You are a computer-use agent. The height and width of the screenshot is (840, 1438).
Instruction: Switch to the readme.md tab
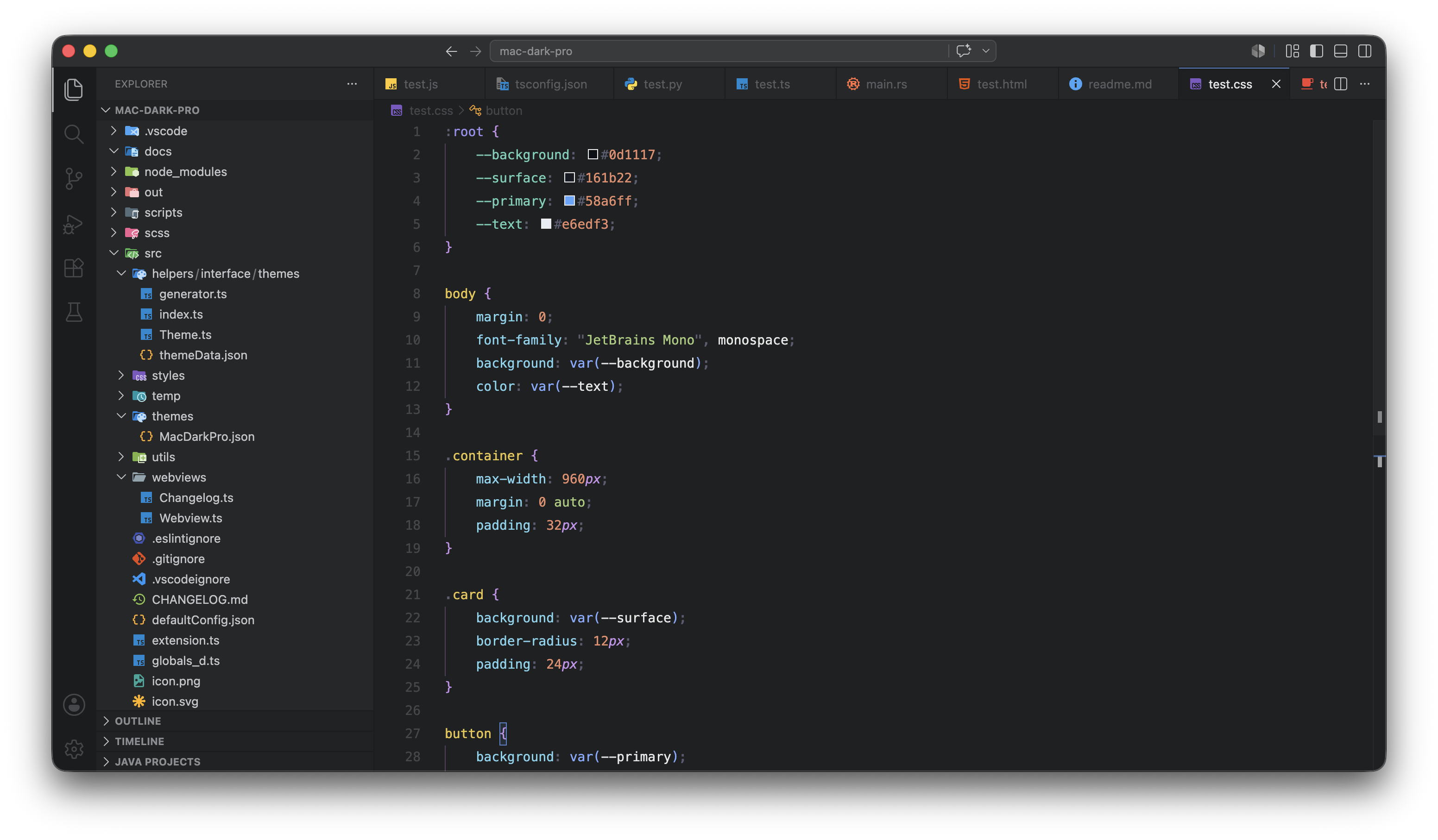pos(1119,84)
